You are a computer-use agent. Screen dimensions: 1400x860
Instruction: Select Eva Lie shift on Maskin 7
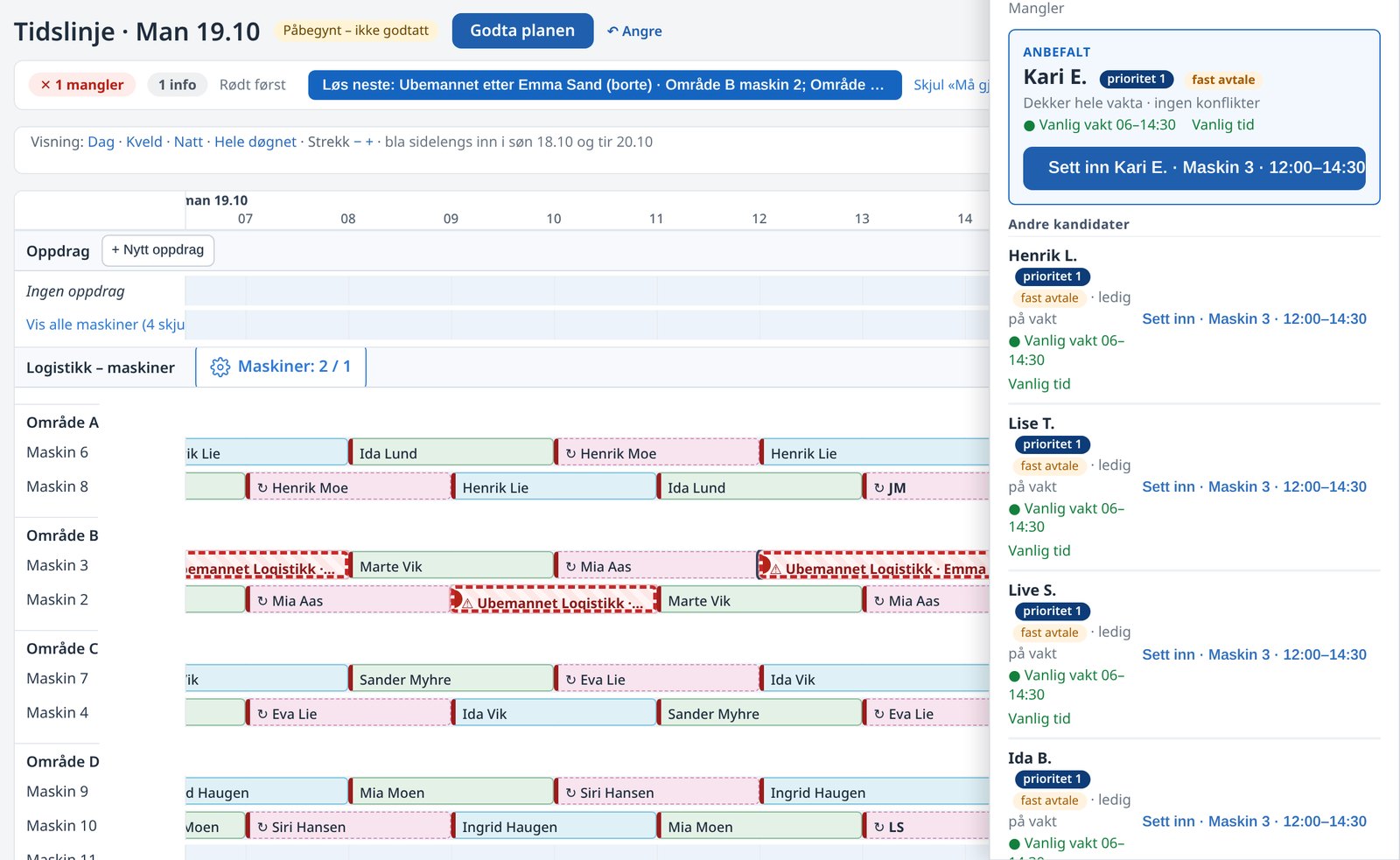coord(656,679)
